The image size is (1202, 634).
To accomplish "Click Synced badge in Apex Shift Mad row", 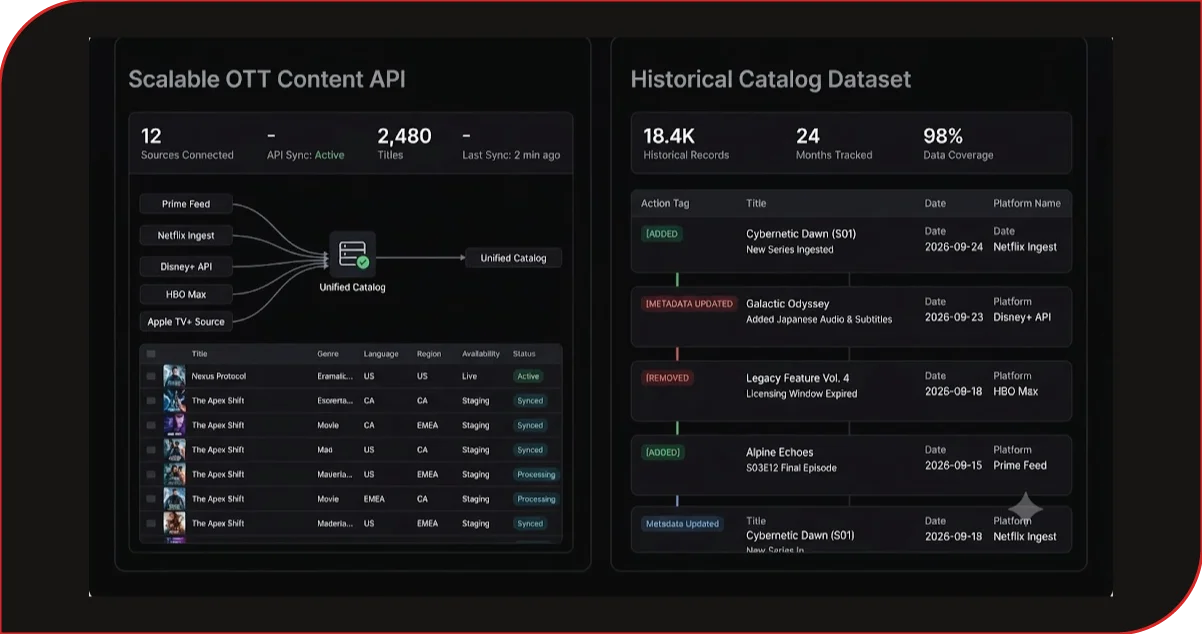I will (530, 450).
